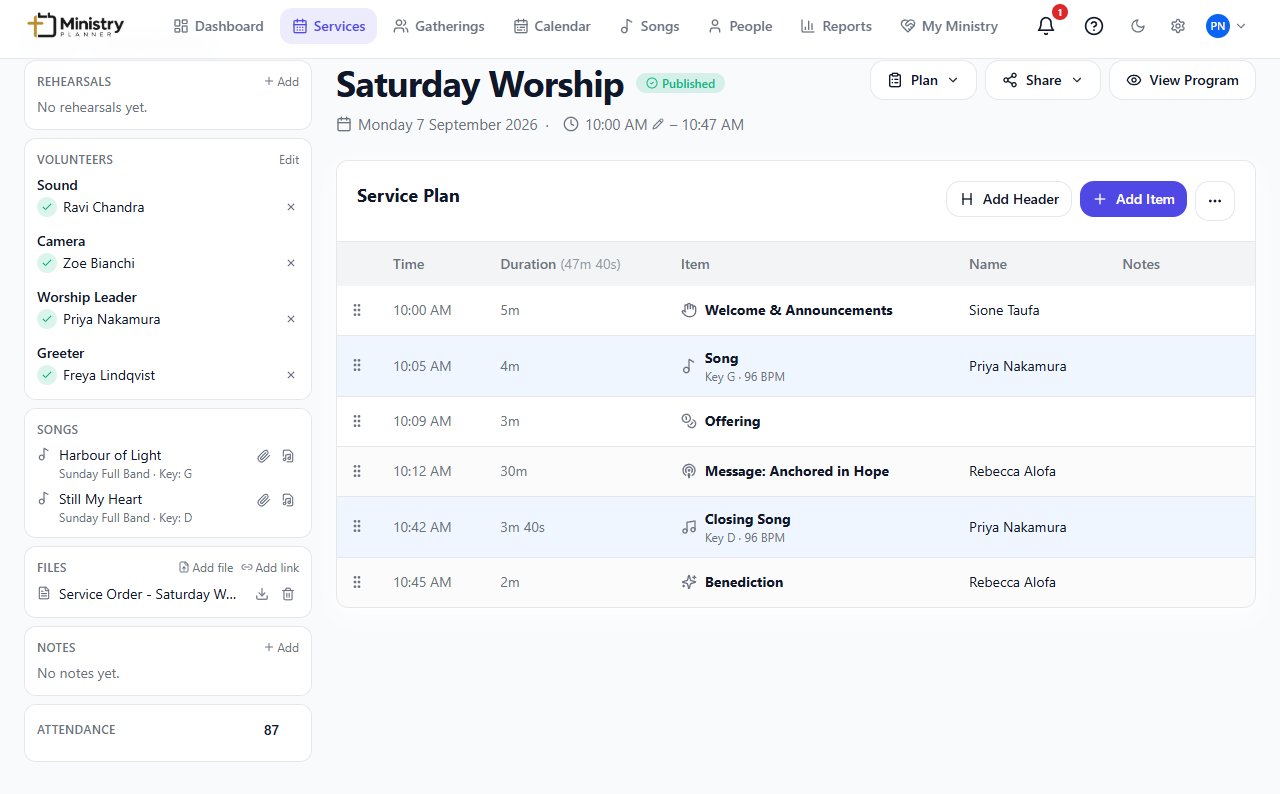Open the Calendar tab

click(x=552, y=26)
